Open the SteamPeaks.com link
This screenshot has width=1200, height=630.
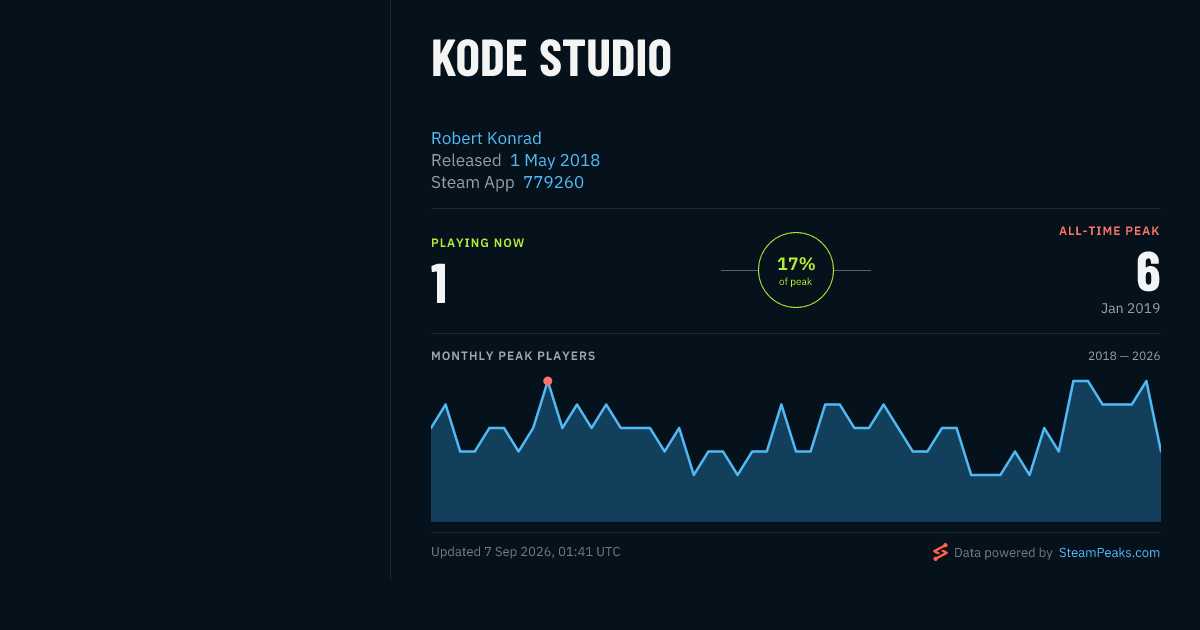[1109, 552]
